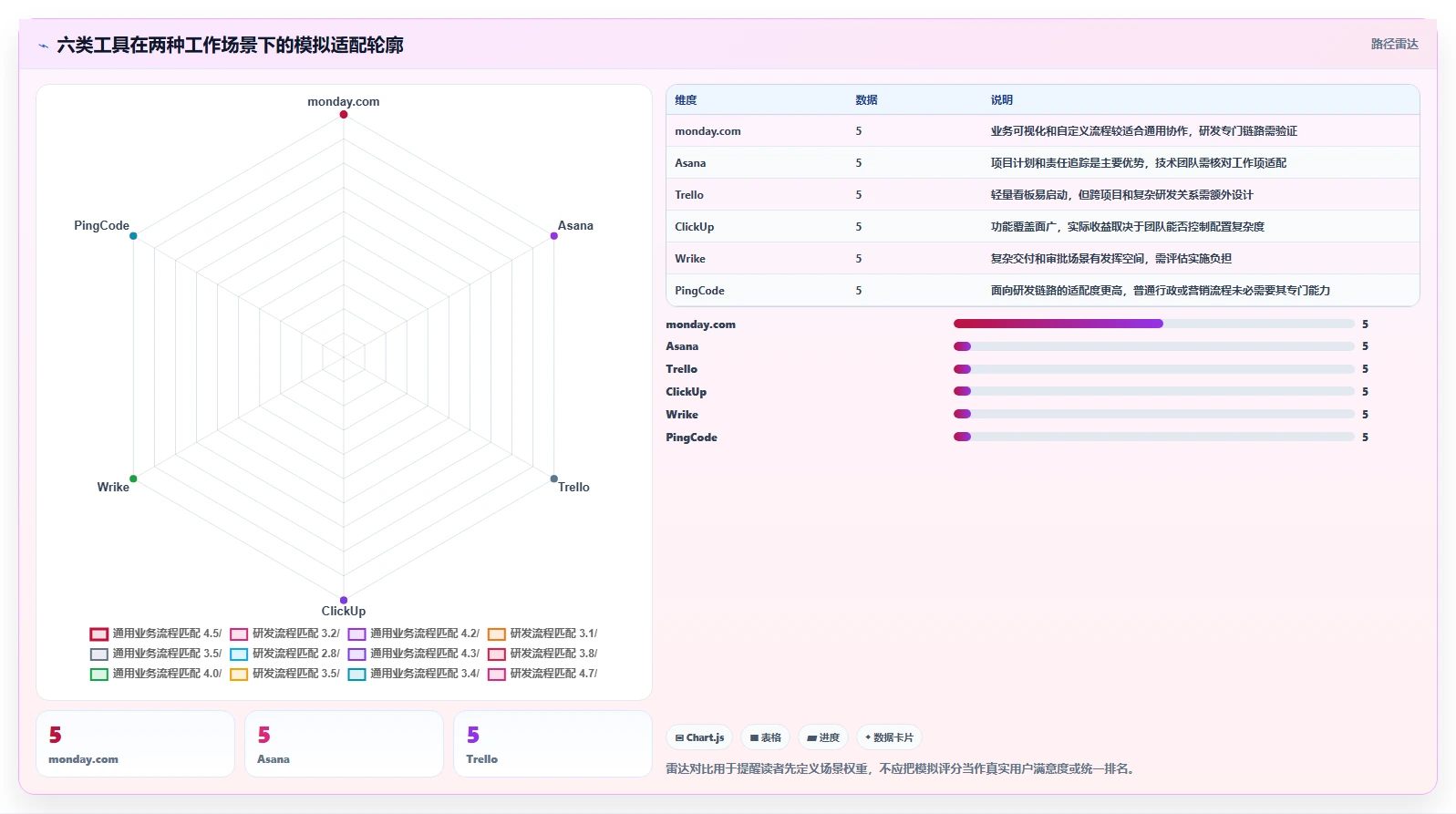
Task: Toggle legend 研发流程匹配 3.2
Action: click(x=285, y=634)
